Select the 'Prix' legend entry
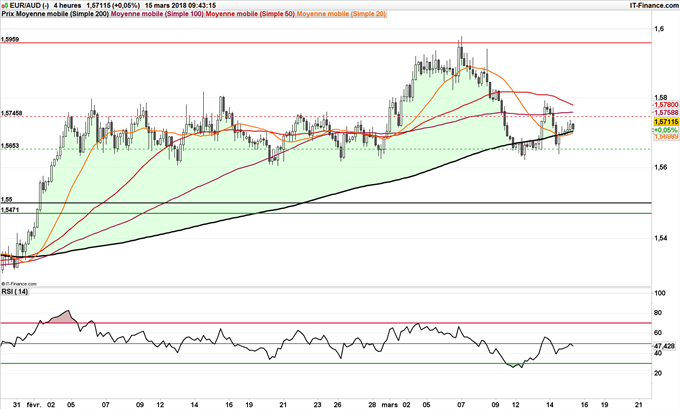The height and width of the screenshot is (409, 680). (x=7, y=14)
